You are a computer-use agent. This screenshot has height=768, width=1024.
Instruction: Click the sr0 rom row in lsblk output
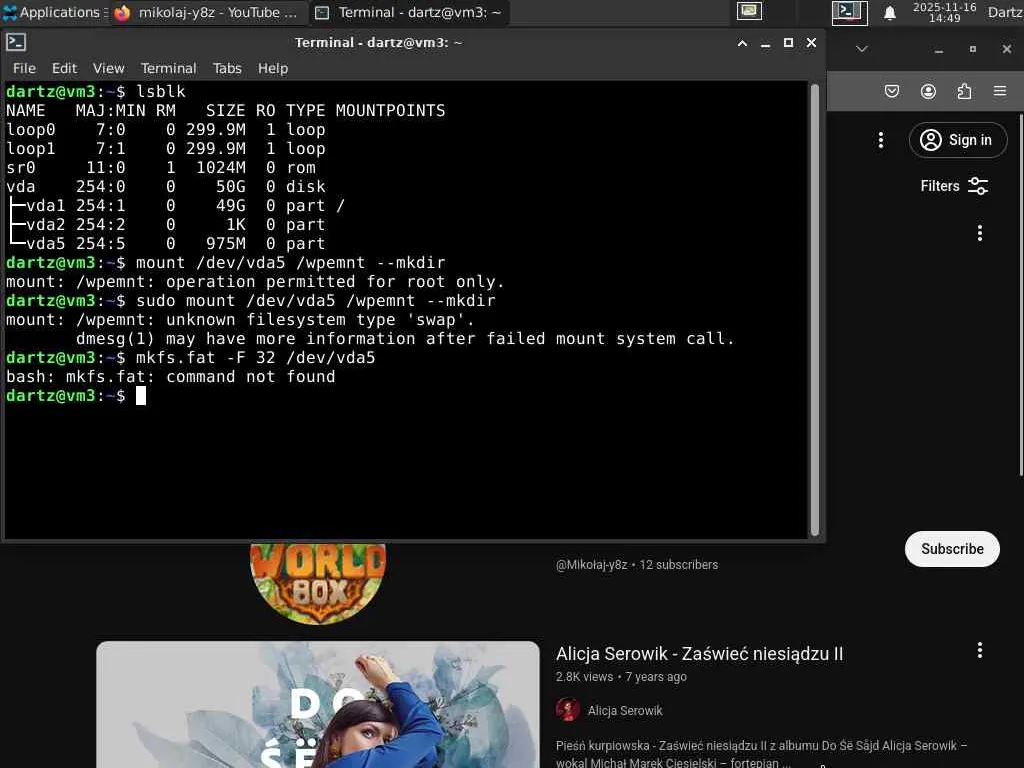point(161,168)
